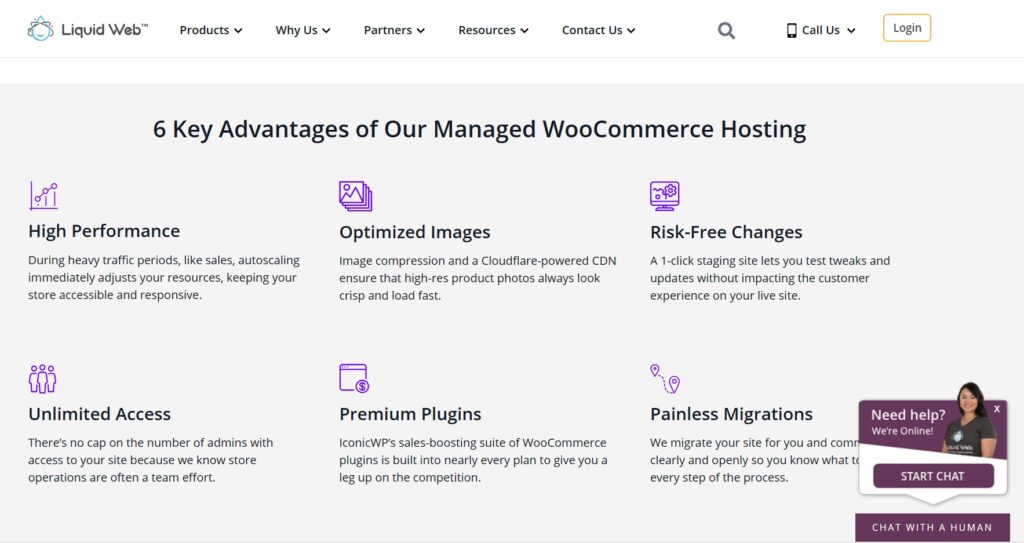This screenshot has height=543, width=1024.
Task: Click the Risk-Free Changes monitor gear icon
Action: point(665,195)
